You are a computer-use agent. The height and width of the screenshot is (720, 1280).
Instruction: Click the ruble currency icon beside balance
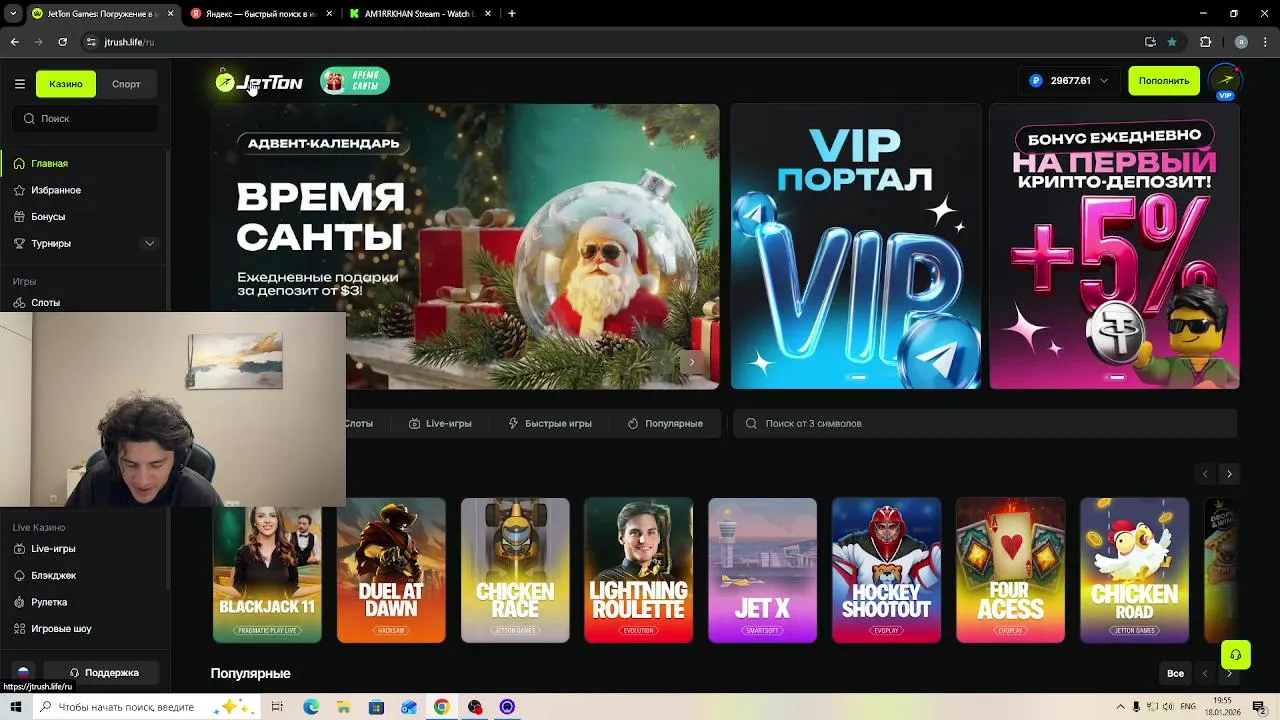tap(1036, 81)
